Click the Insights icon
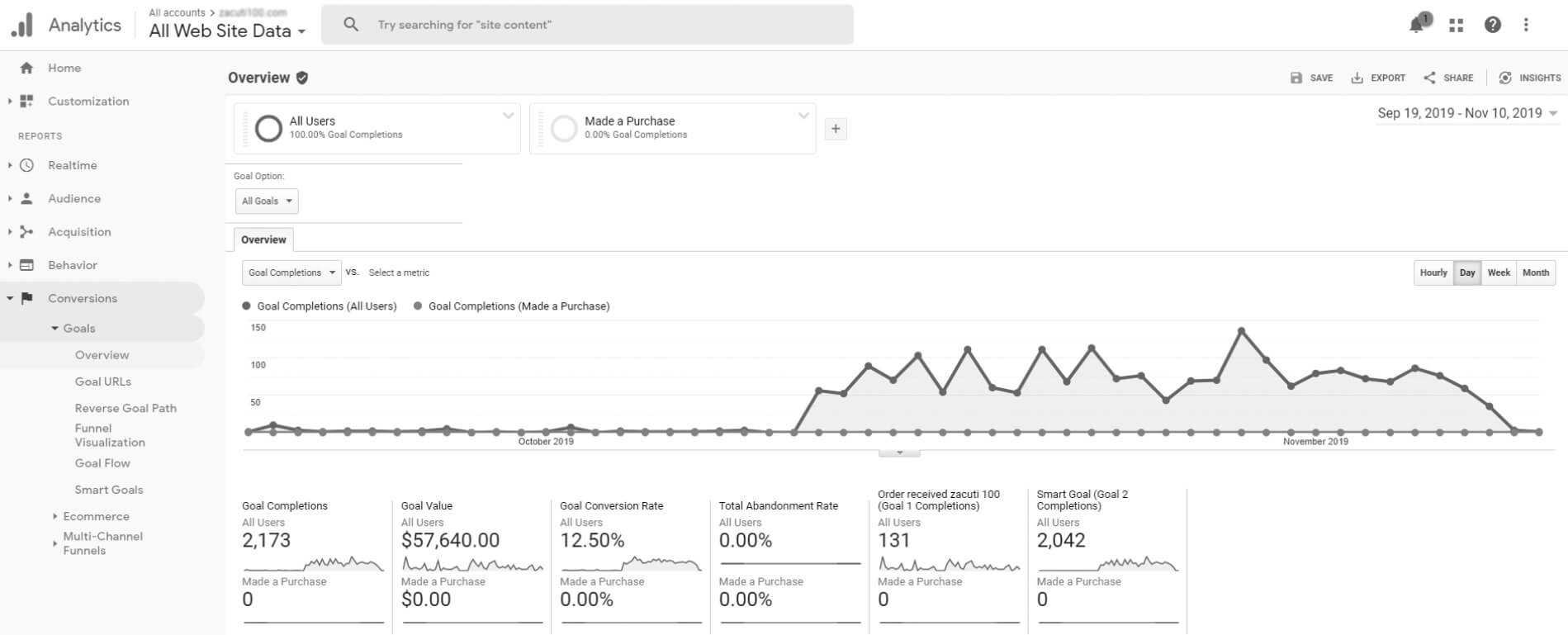 click(1505, 78)
